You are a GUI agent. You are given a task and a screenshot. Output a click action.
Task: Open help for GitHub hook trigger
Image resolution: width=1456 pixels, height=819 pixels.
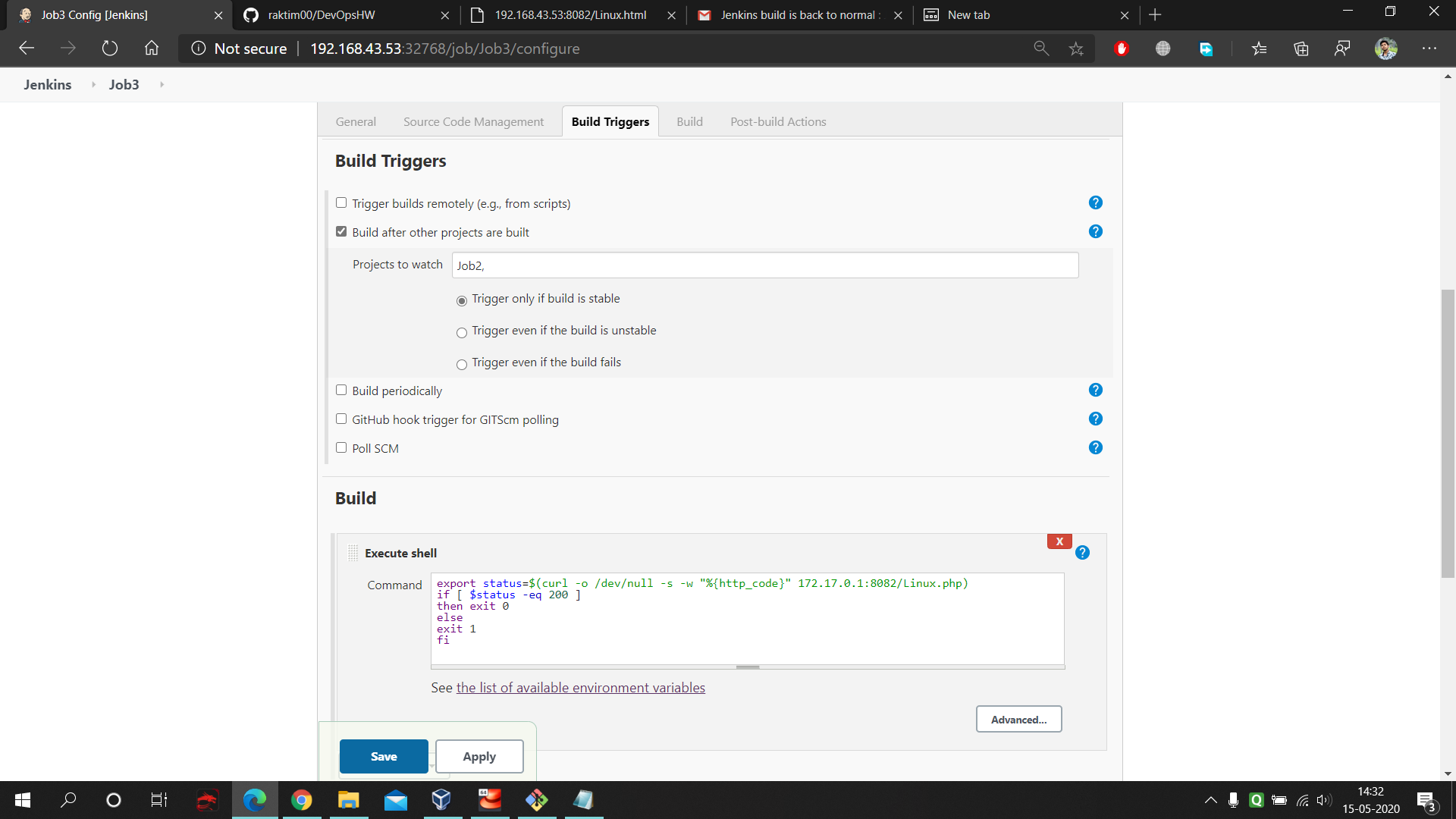pyautogui.click(x=1095, y=419)
